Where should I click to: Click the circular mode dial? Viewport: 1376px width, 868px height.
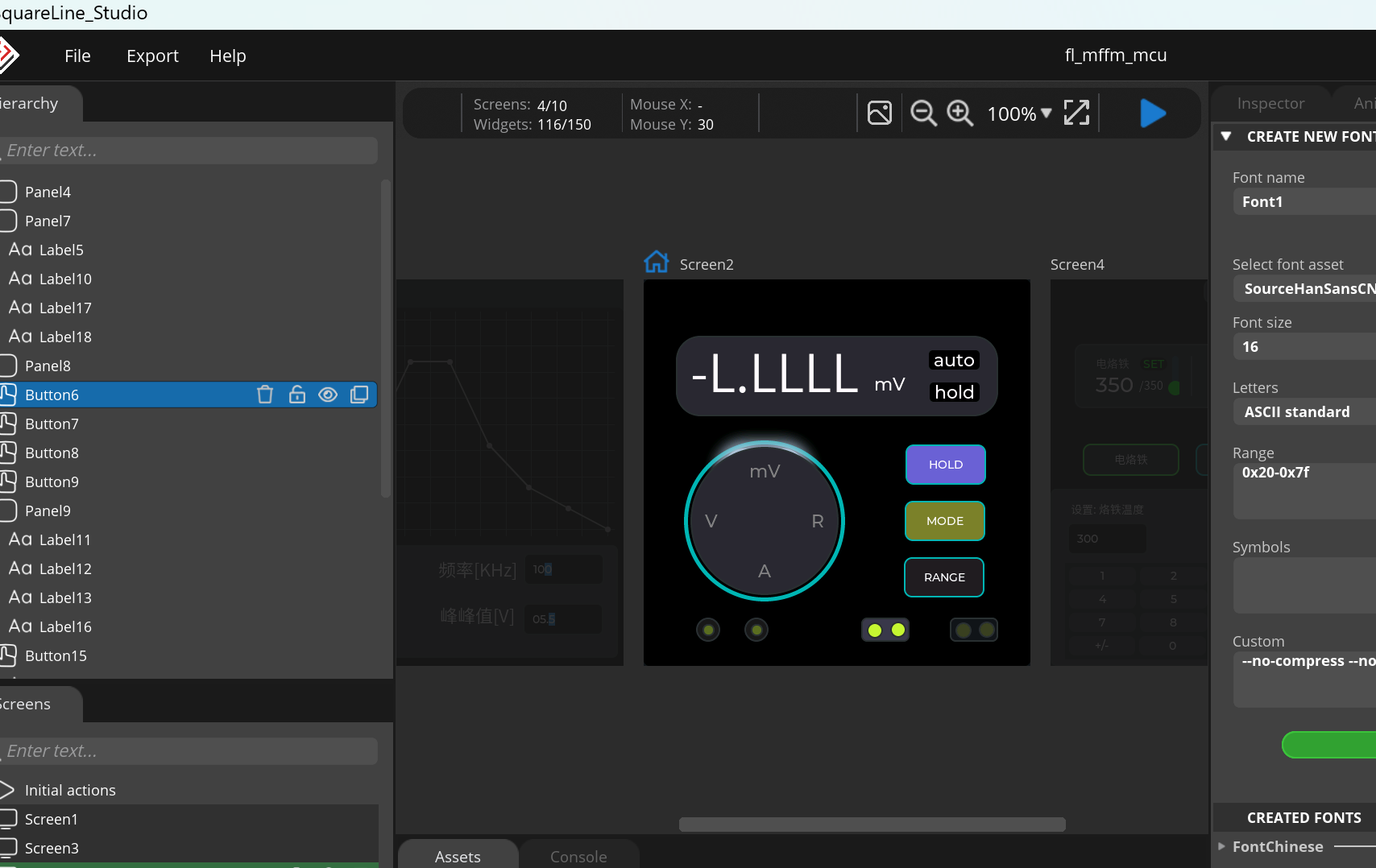[x=765, y=521]
